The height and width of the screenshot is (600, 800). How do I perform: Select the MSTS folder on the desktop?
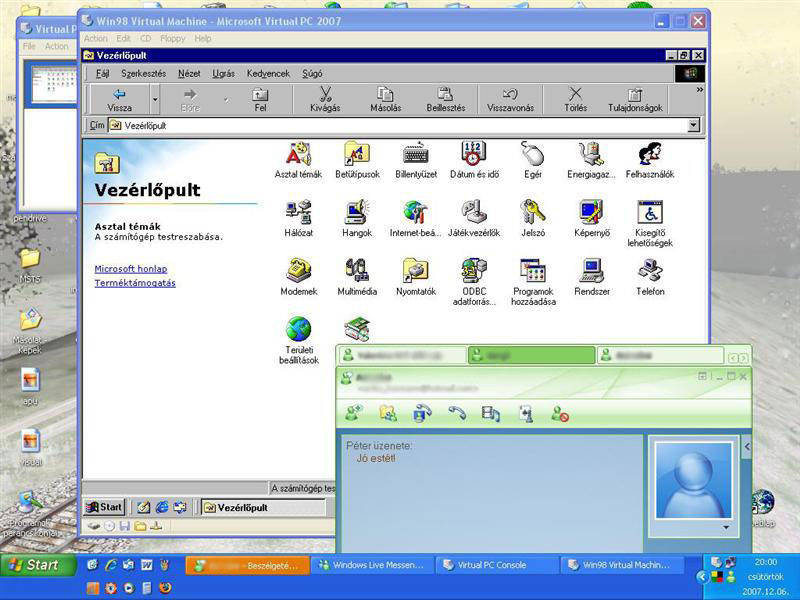[x=30, y=265]
